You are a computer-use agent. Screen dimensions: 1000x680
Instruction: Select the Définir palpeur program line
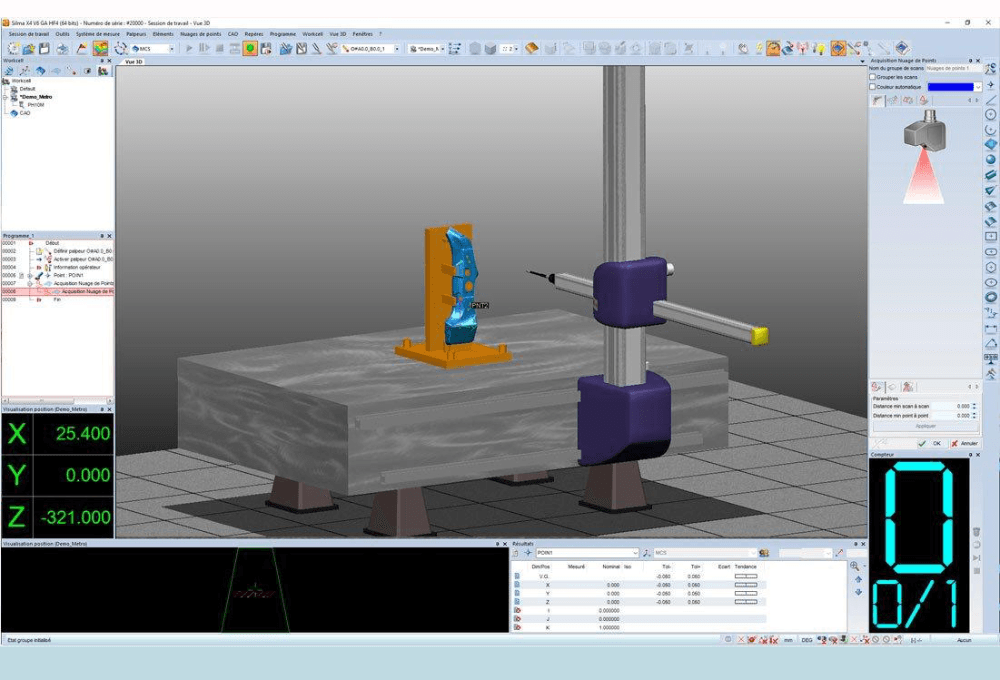point(82,251)
